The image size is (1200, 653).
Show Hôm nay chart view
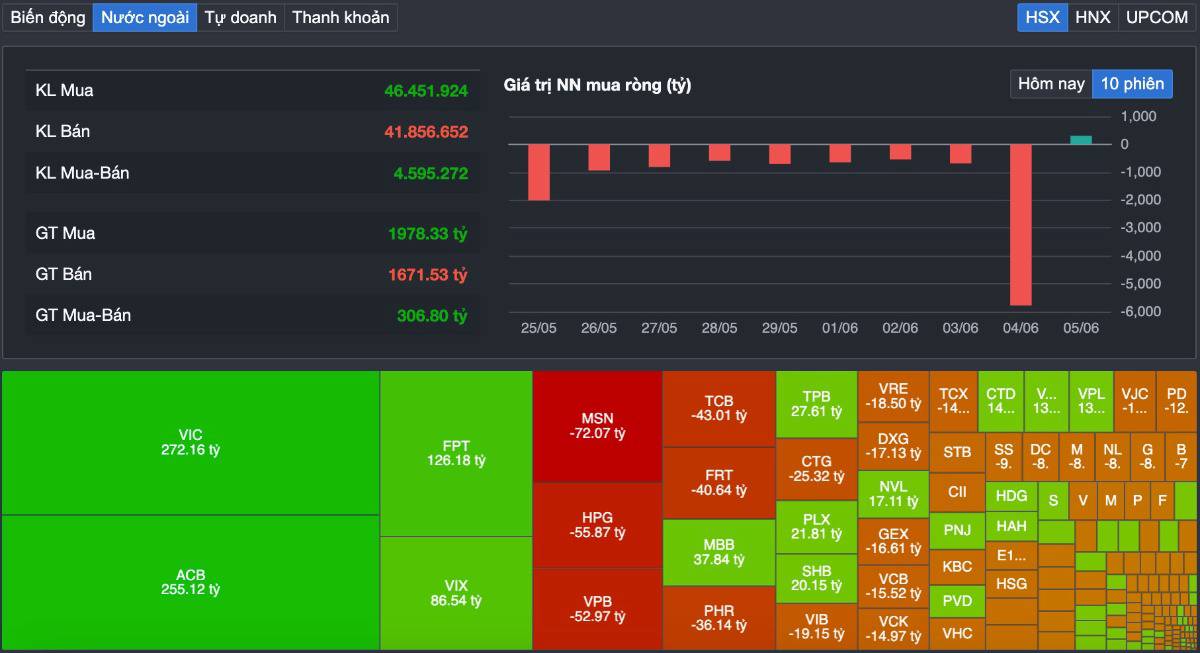(1051, 84)
